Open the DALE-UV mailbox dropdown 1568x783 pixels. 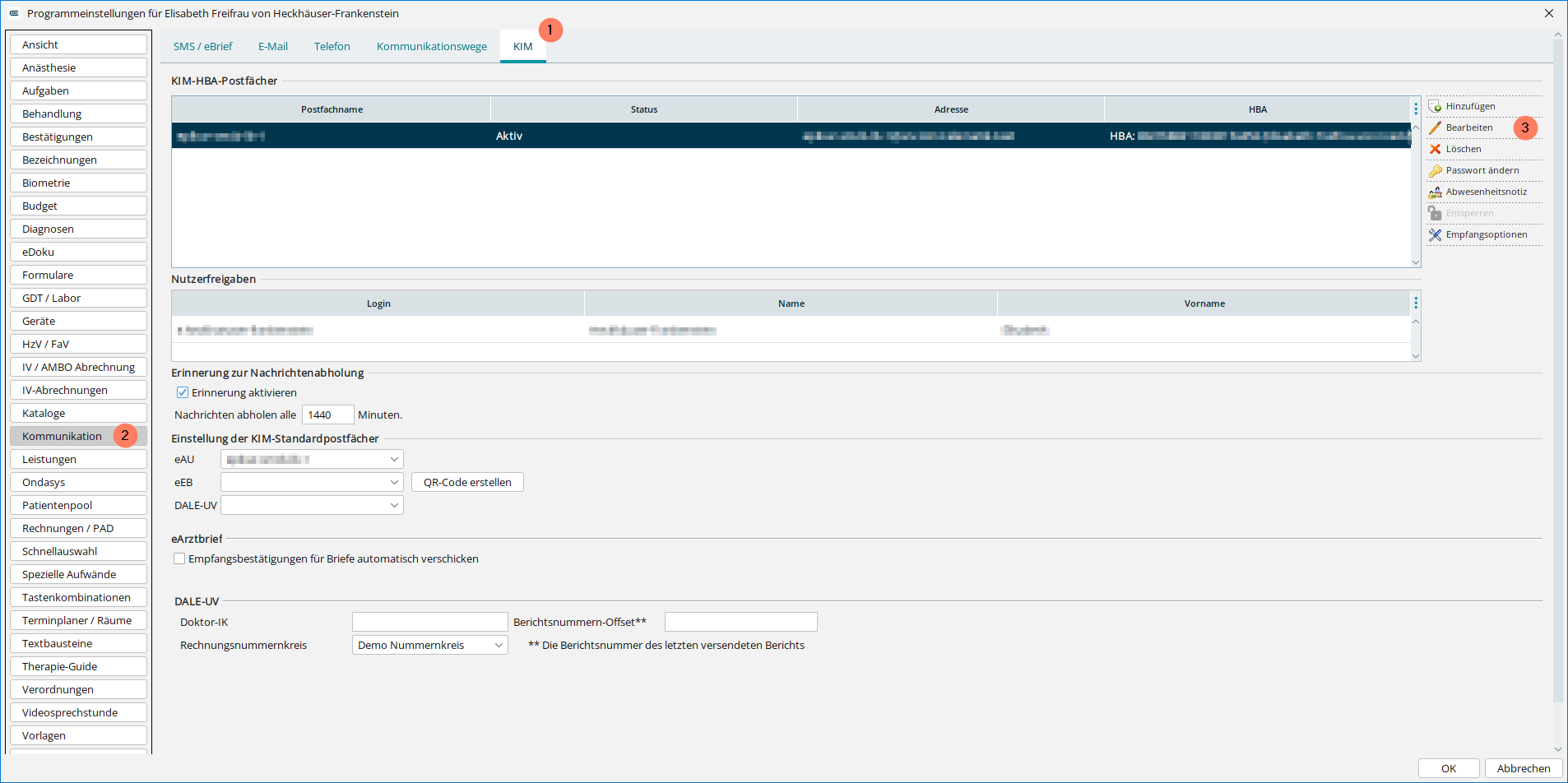coord(312,505)
